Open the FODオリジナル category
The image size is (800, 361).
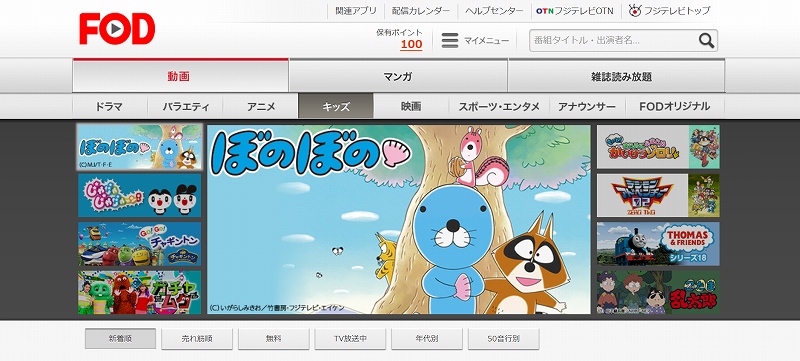coord(674,107)
